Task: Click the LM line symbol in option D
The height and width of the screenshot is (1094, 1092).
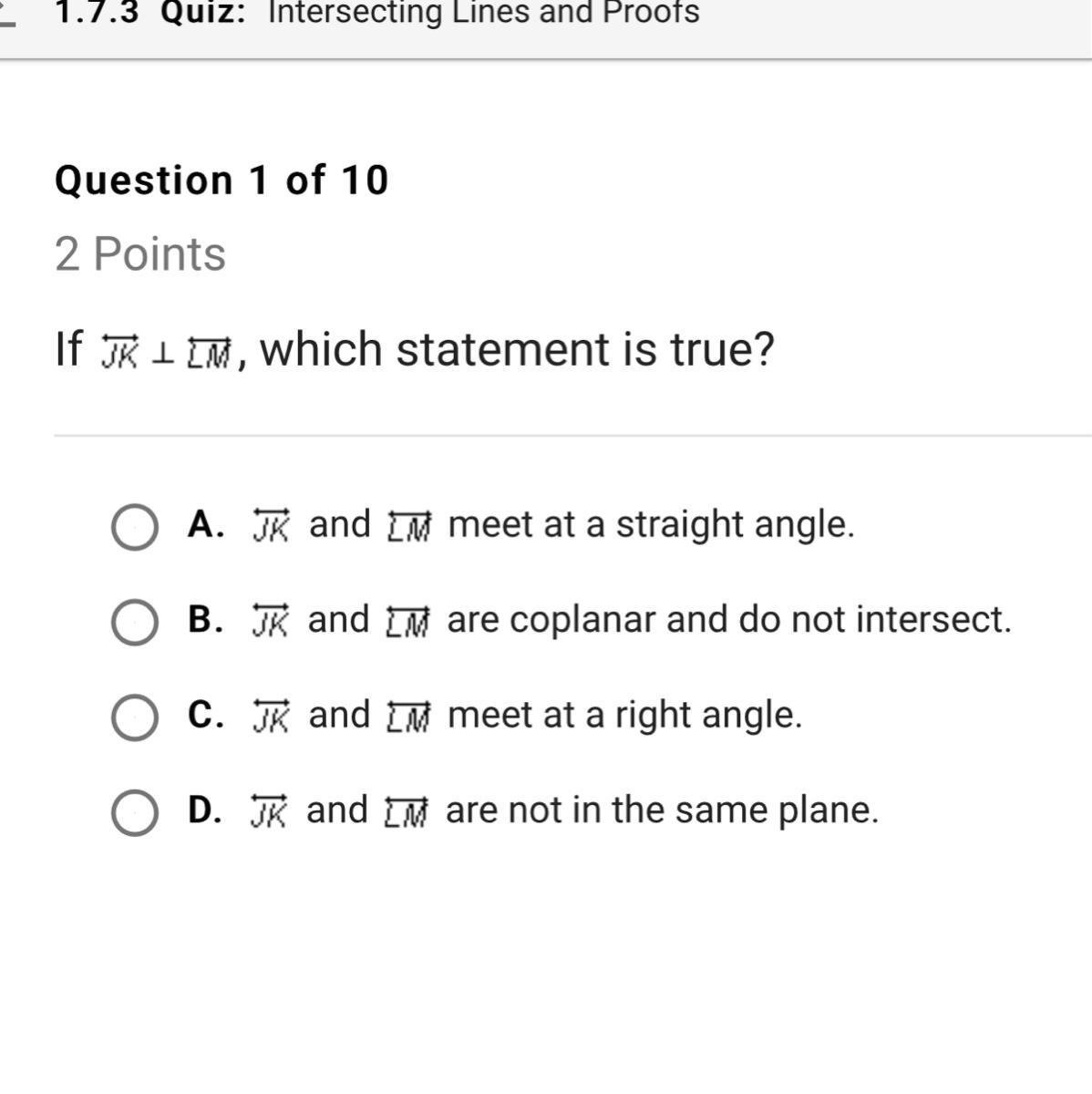Action: pyautogui.click(x=405, y=811)
